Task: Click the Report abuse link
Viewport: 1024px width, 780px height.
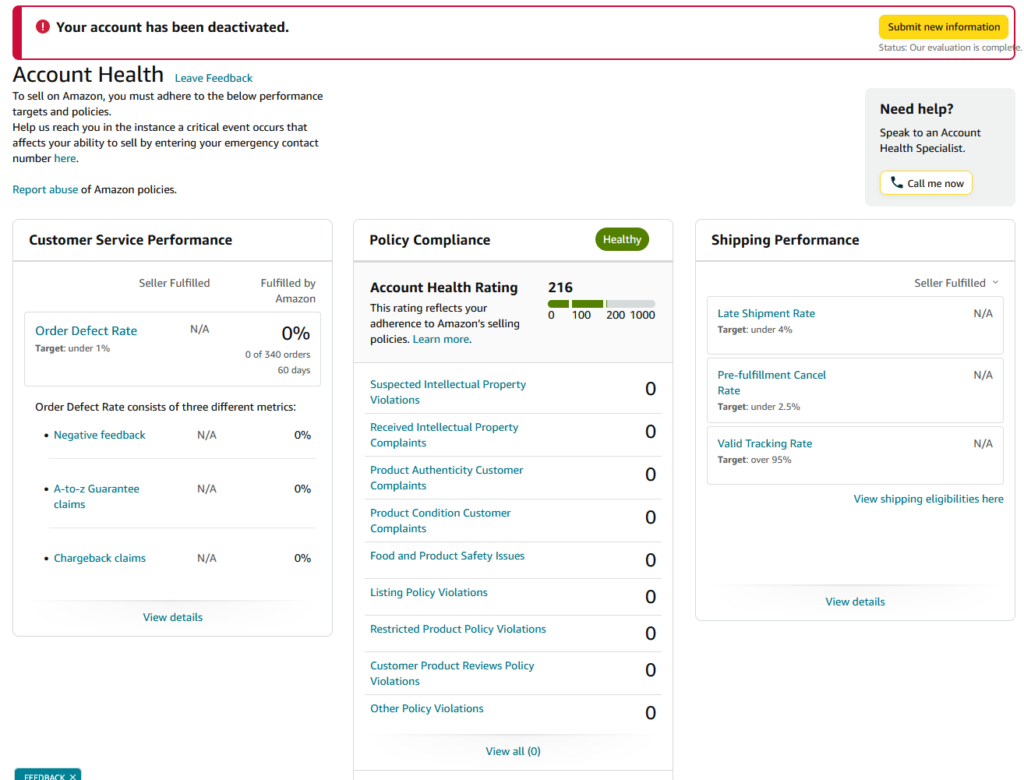Action: (x=45, y=189)
